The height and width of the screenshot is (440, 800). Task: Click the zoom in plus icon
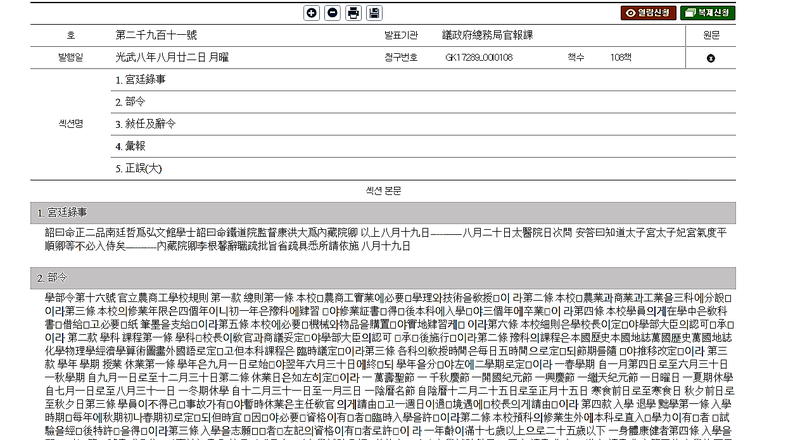(x=311, y=13)
